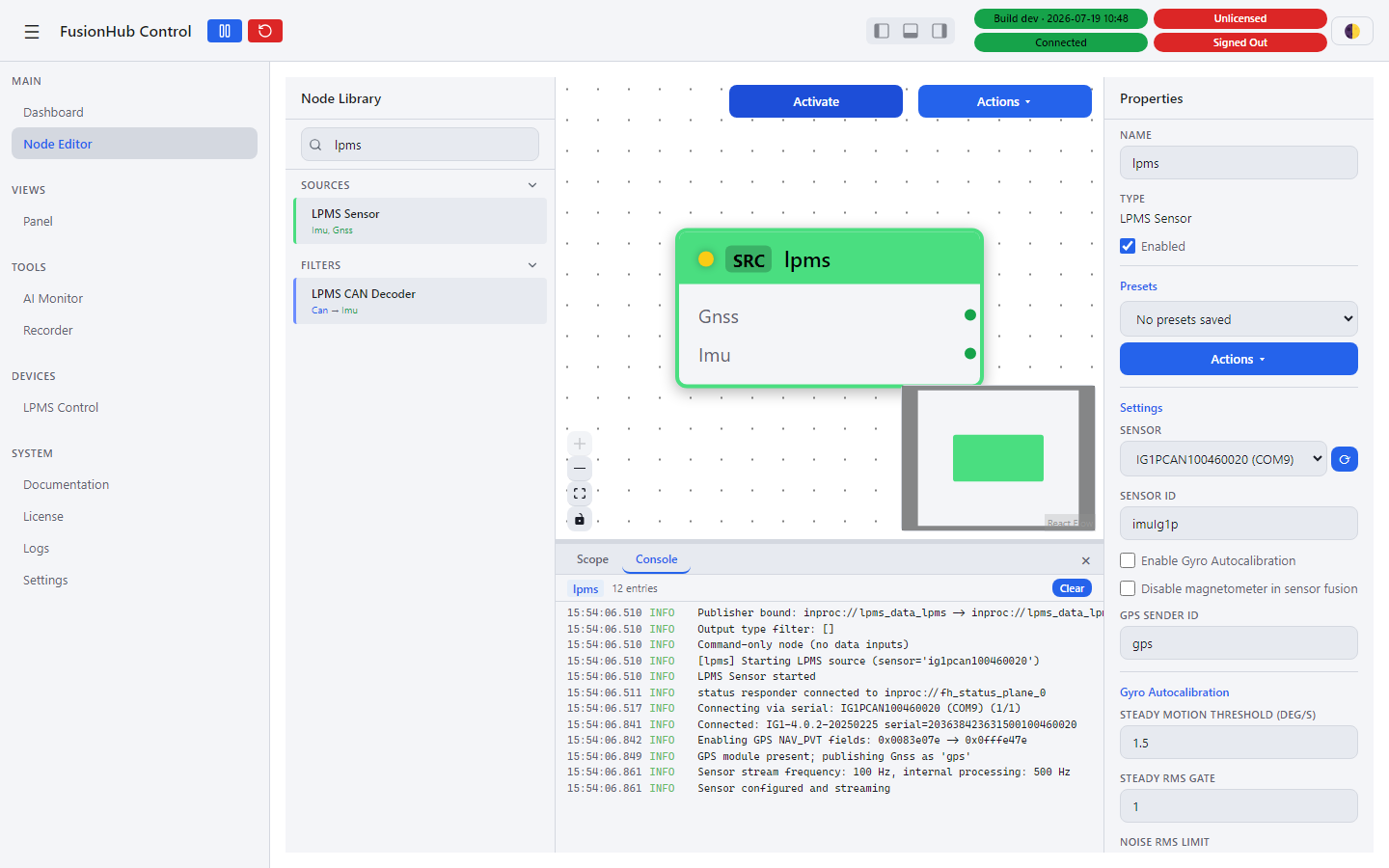Screen dimensions: 1389x868
Task: Open the Sensor selection dropdown
Action: click(1223, 459)
